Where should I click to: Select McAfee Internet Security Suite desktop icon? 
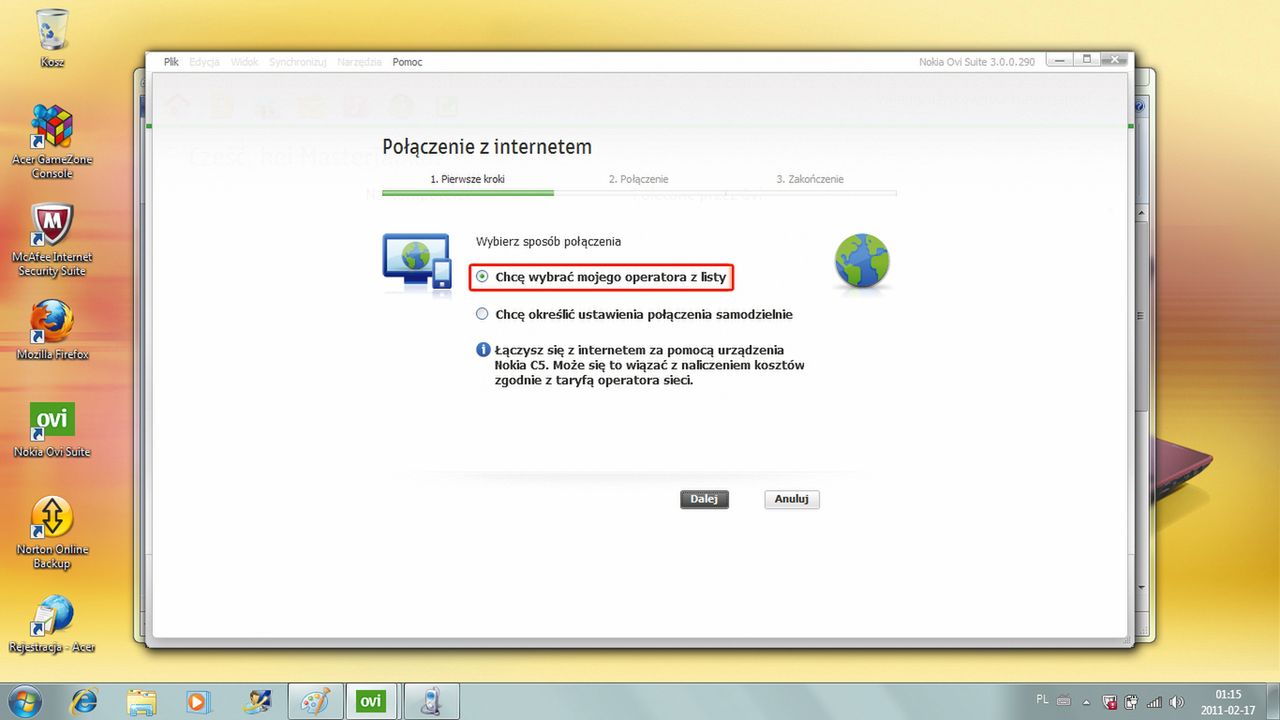click(x=52, y=240)
